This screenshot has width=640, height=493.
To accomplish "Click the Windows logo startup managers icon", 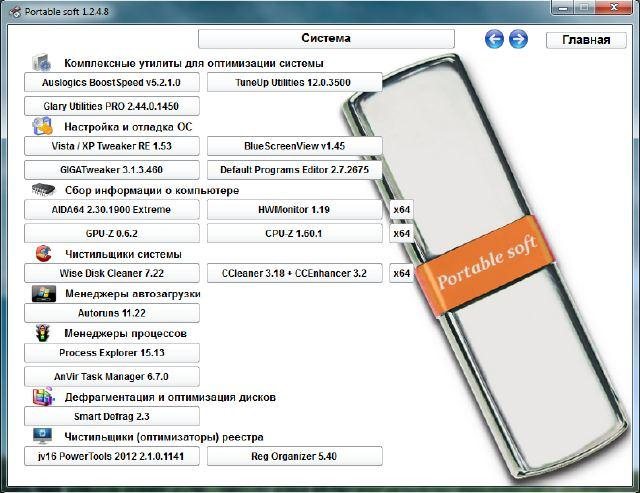I will point(42,294).
